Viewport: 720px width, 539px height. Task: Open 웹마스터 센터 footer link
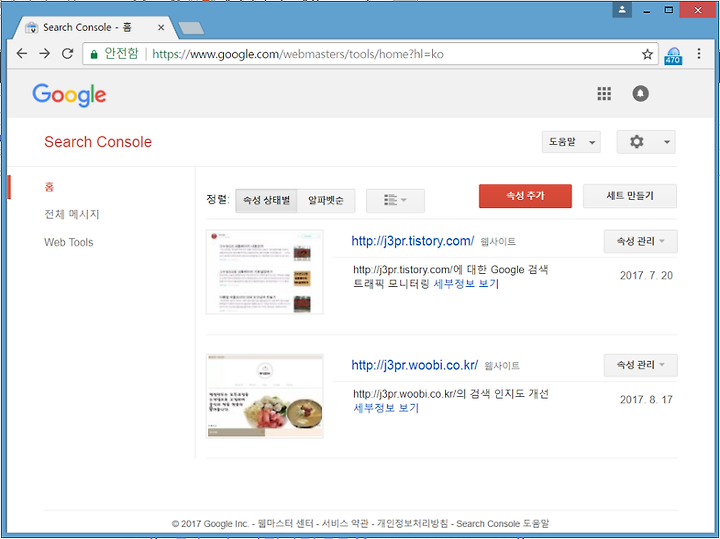[x=286, y=523]
